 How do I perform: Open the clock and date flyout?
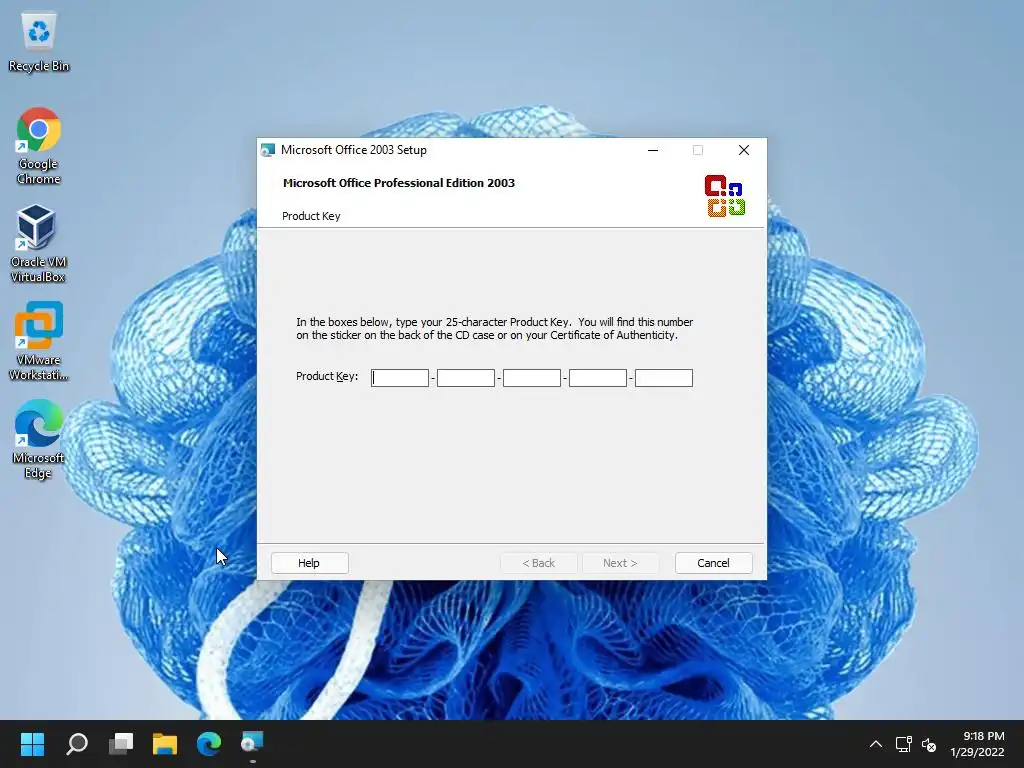point(977,744)
